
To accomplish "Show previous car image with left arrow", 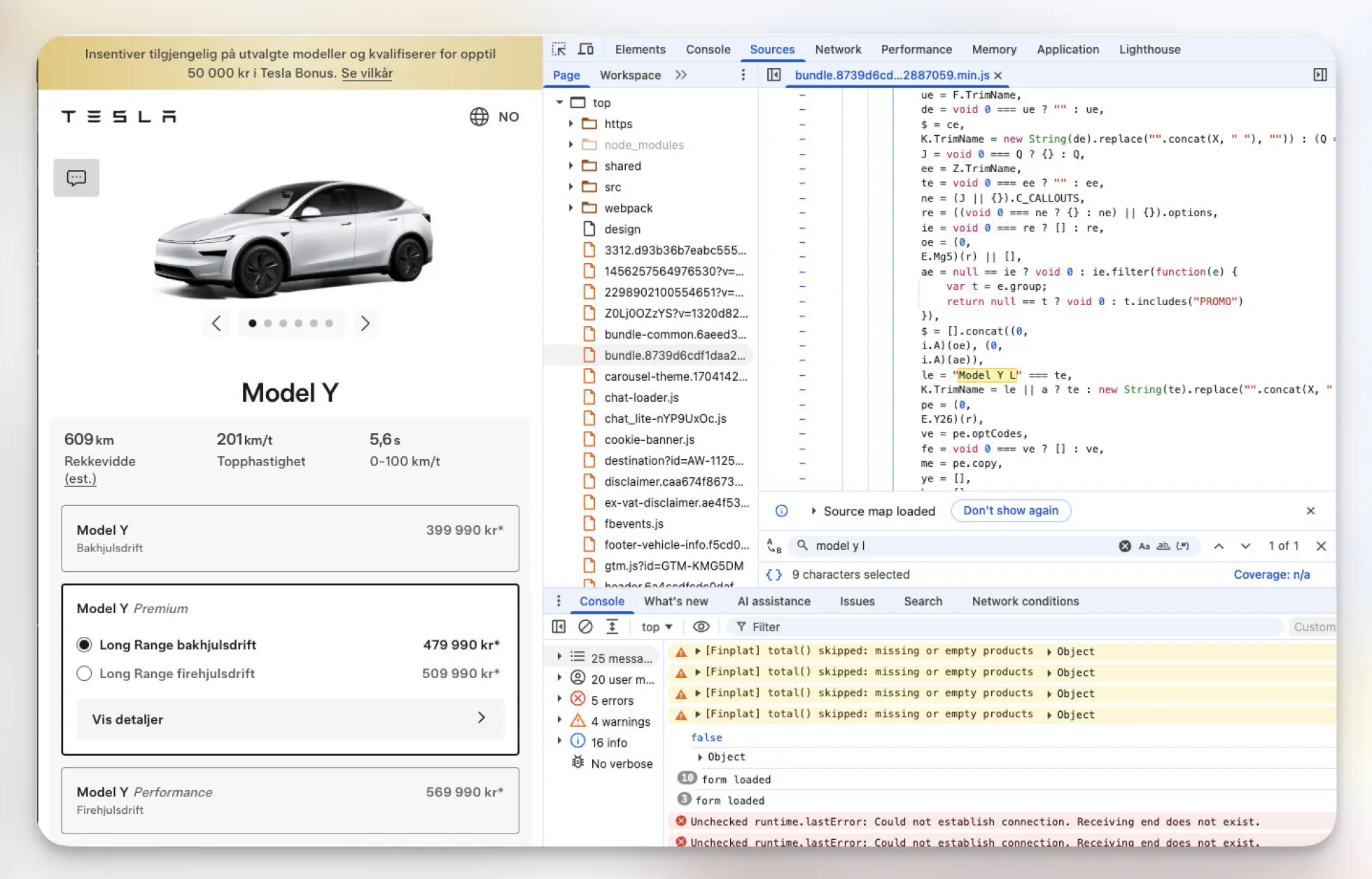I will click(x=216, y=323).
